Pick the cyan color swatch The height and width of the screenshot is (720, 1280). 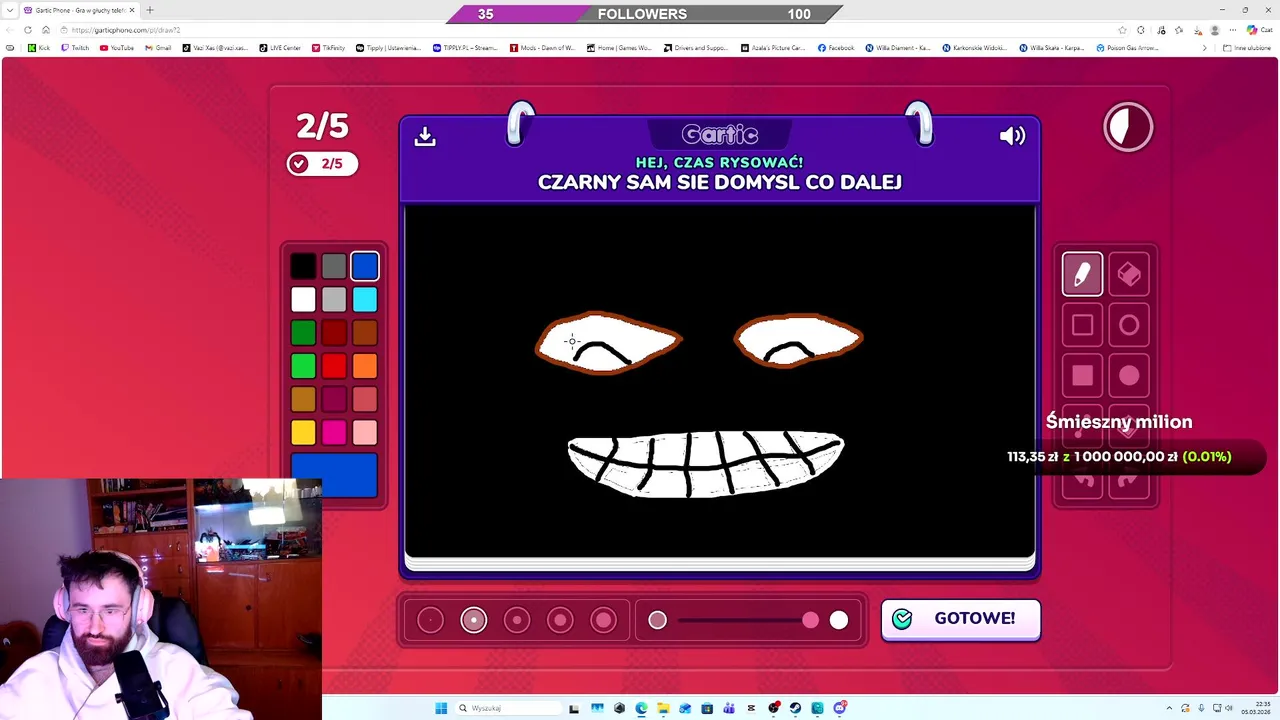[365, 299]
